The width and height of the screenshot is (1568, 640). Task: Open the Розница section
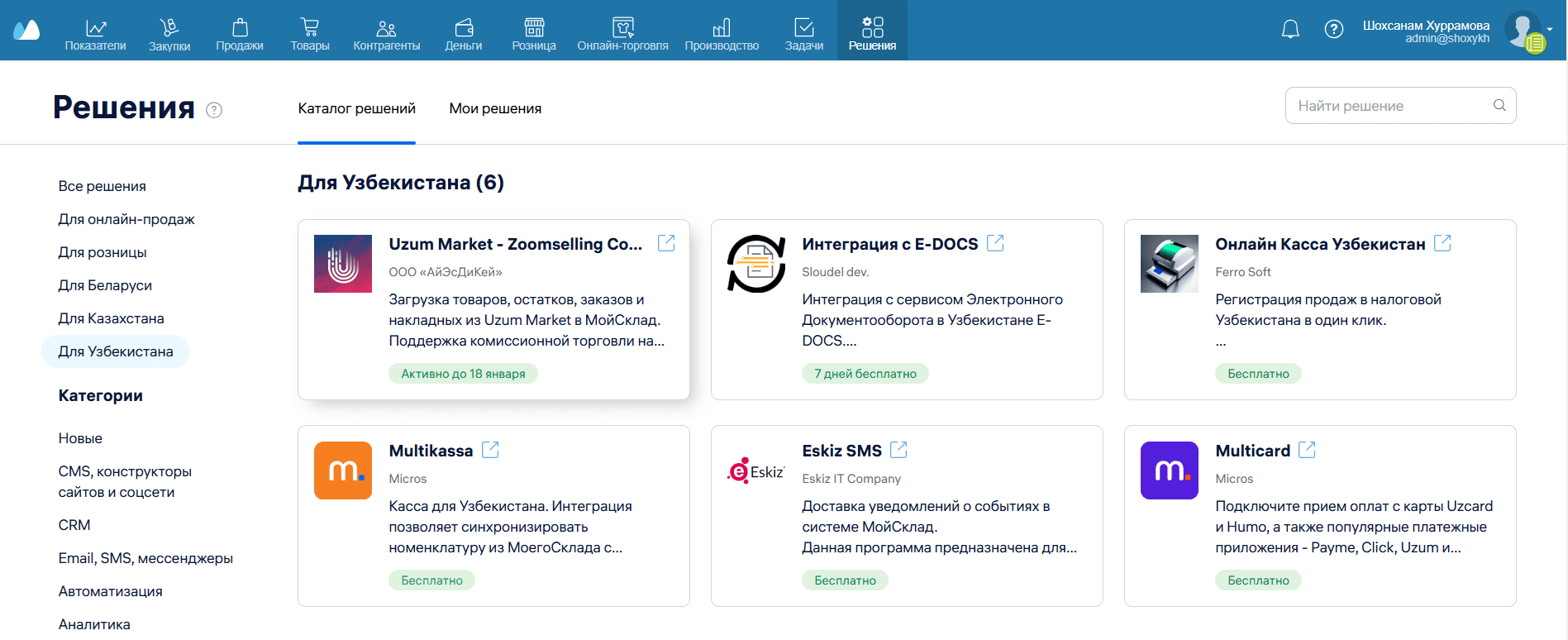(x=534, y=35)
